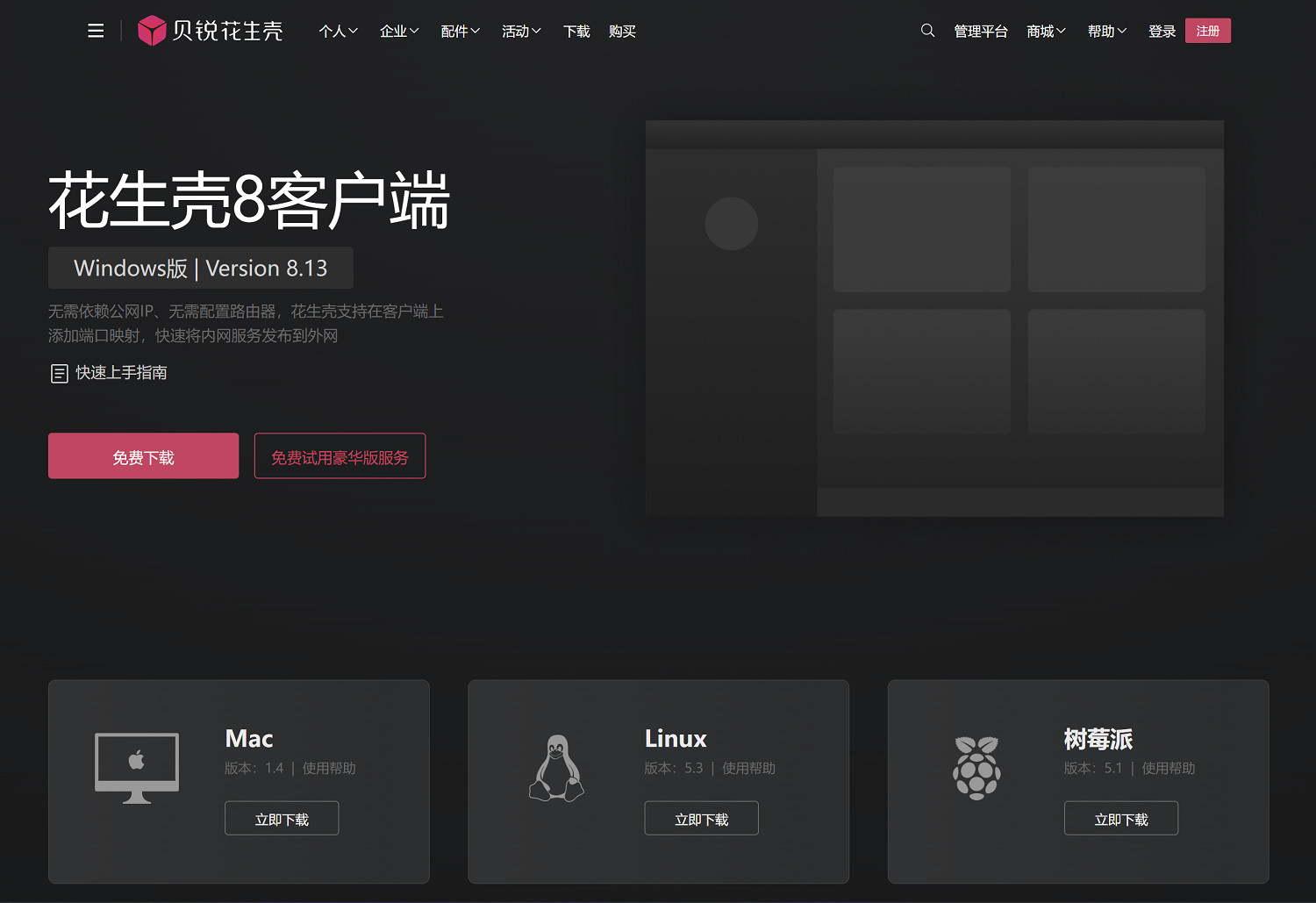Download the Linux client with 立即下载
The image size is (1316, 903).
click(x=701, y=819)
